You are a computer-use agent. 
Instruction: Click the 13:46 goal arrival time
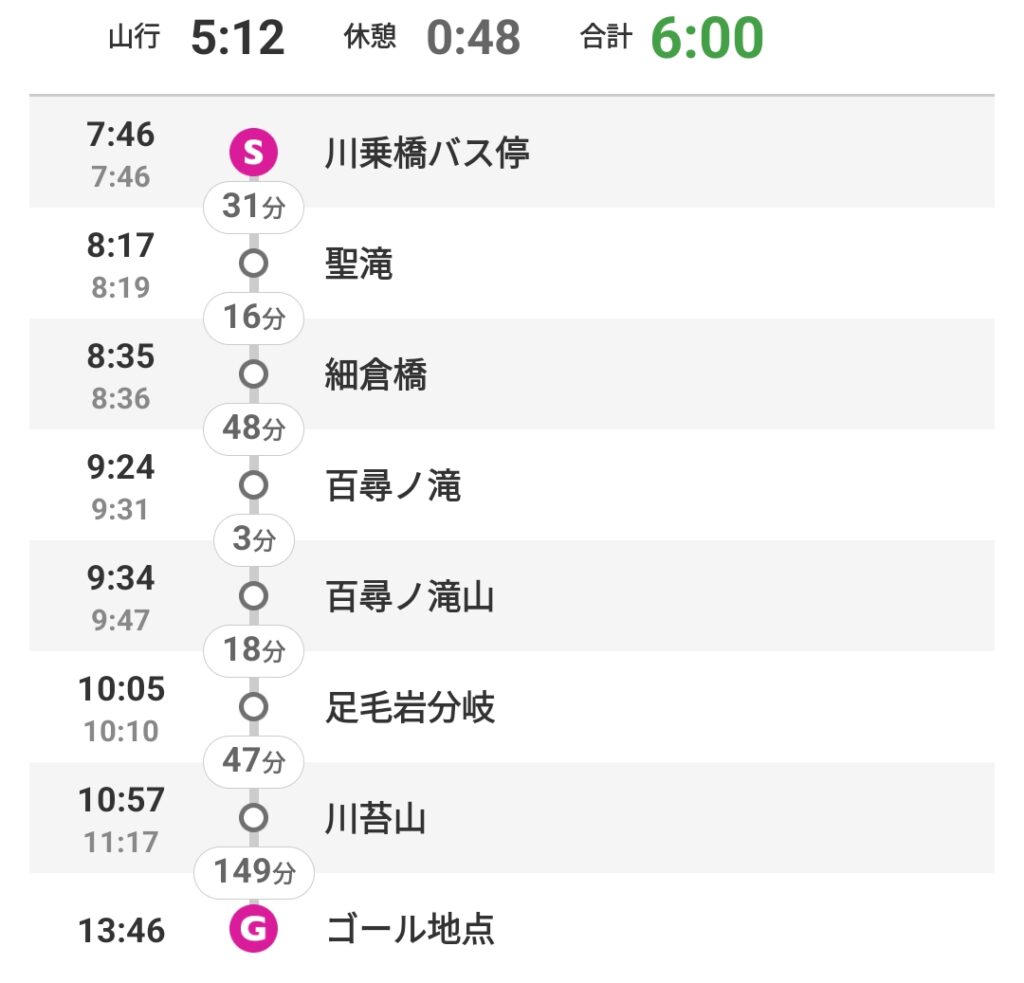coord(121,930)
